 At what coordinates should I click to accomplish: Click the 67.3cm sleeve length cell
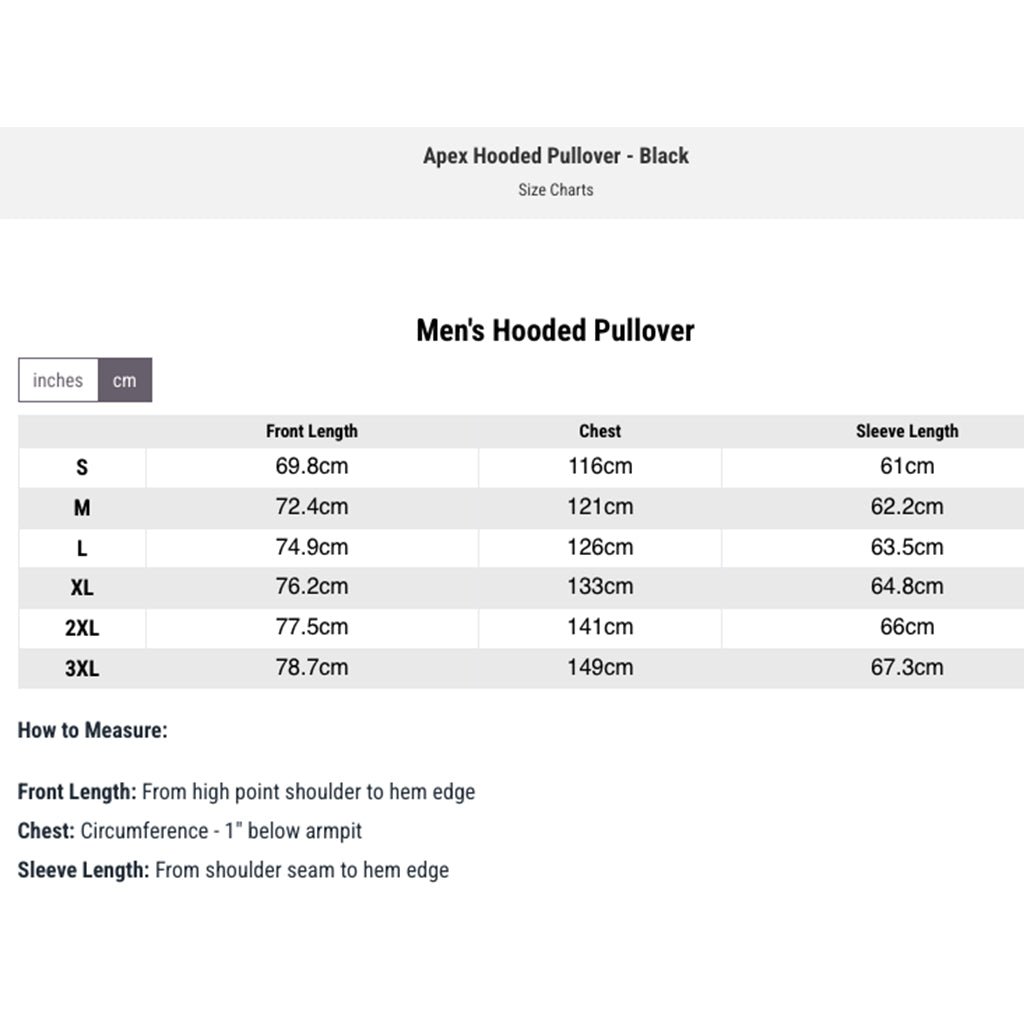click(907, 667)
